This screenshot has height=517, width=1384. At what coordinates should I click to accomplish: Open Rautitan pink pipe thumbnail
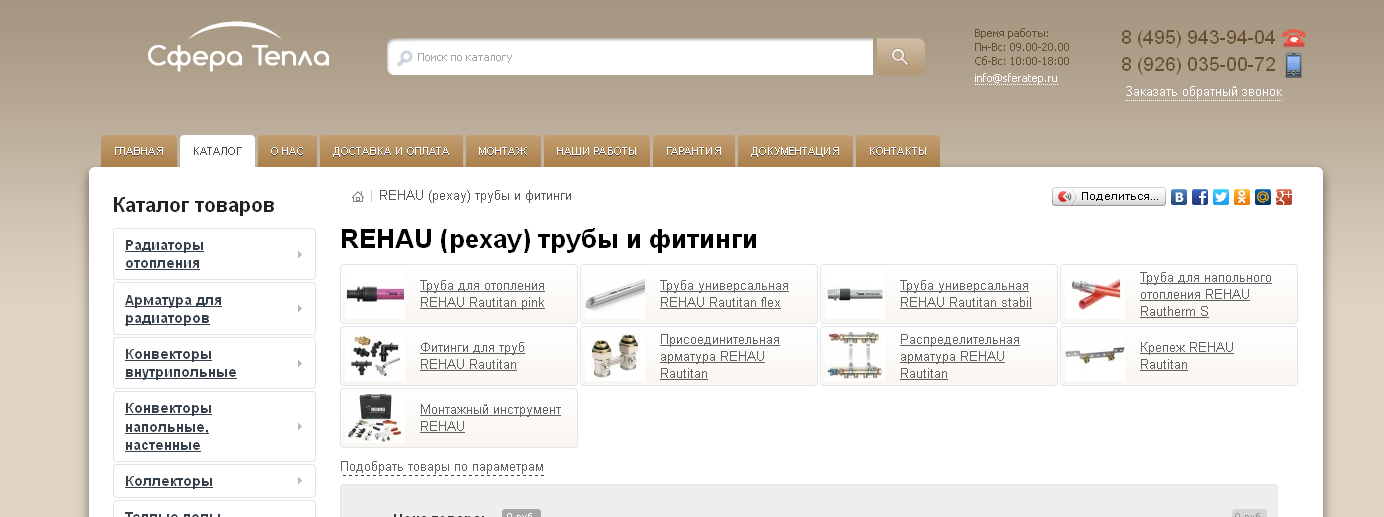coord(375,294)
